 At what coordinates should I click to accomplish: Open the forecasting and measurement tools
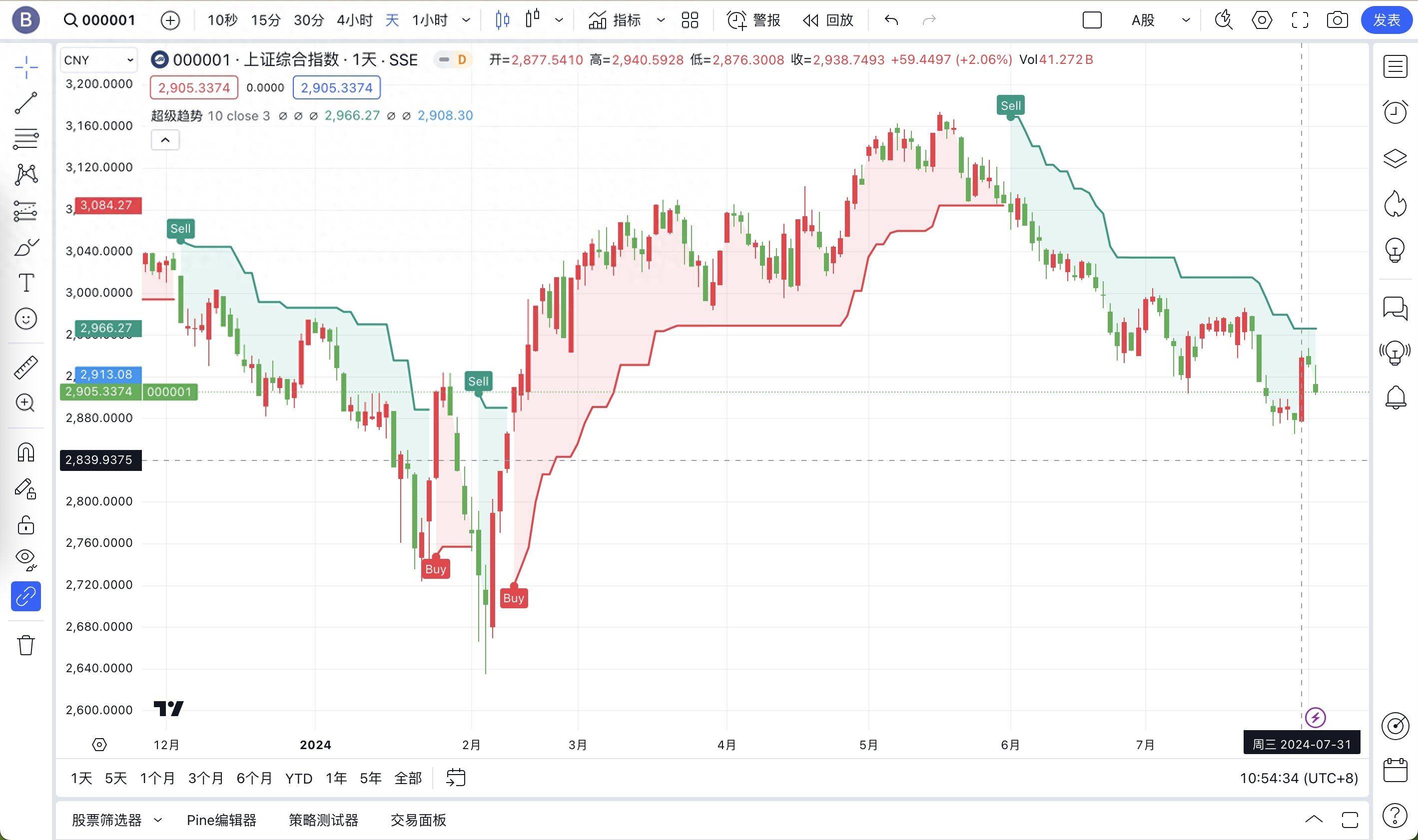(x=26, y=211)
